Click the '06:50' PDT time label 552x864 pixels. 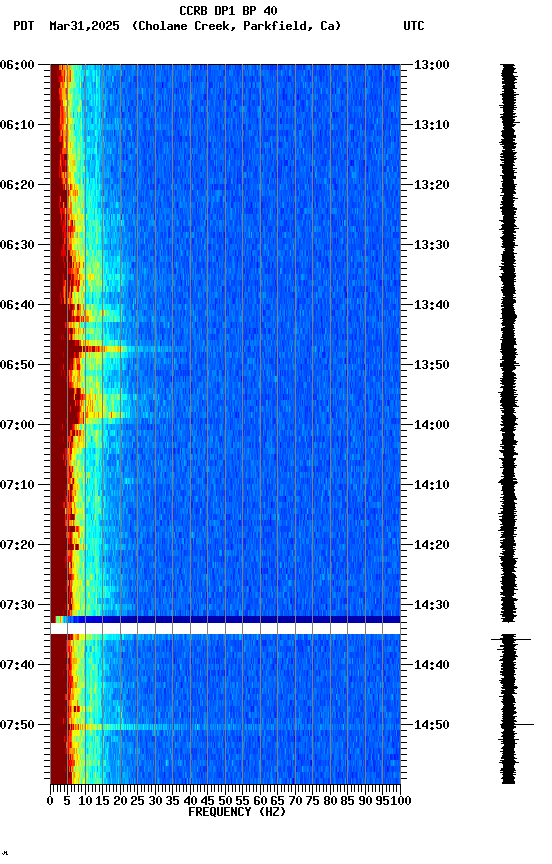click(17, 365)
